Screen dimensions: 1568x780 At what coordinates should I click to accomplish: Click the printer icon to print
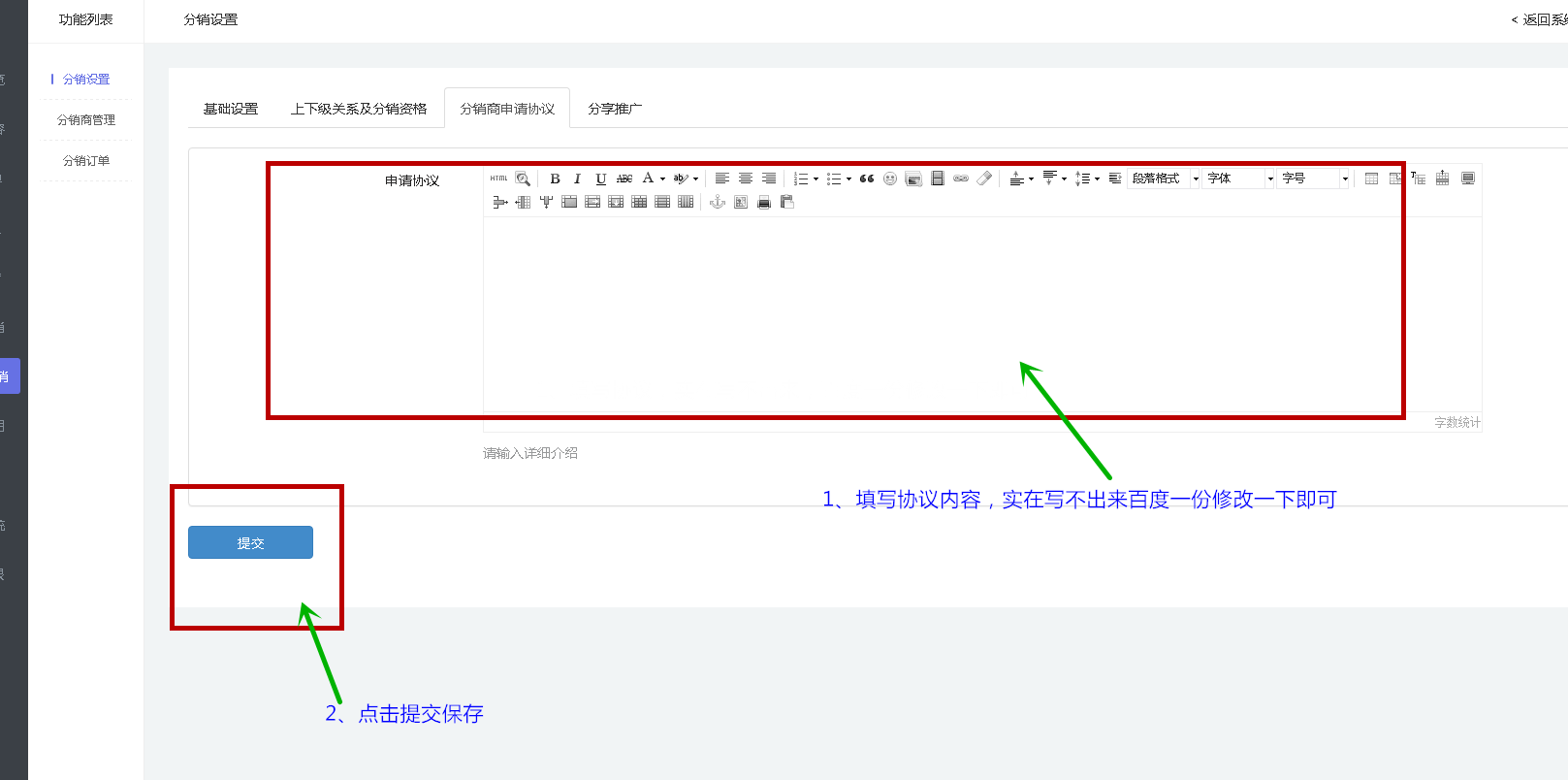pyautogui.click(x=764, y=202)
